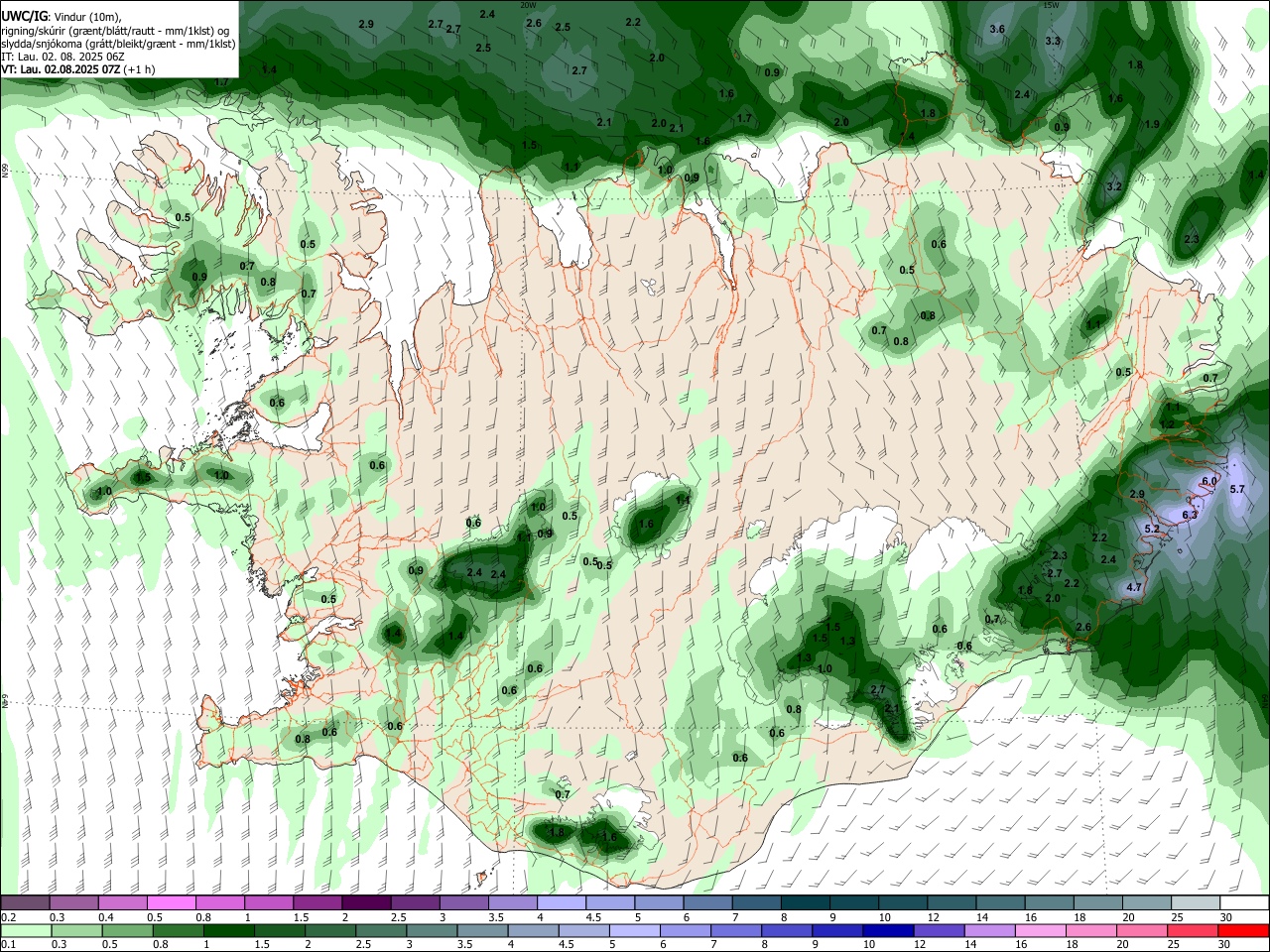Viewport: 1270px width, 952px height.
Task: Click the white 30 swatch in top legend row
Action: [1245, 902]
